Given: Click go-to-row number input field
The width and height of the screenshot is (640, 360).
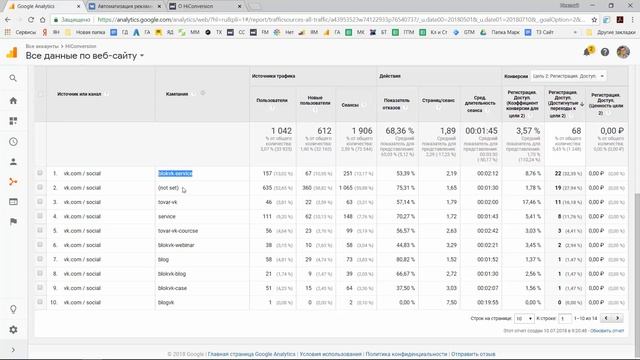Looking at the screenshot, I should point(565,318).
